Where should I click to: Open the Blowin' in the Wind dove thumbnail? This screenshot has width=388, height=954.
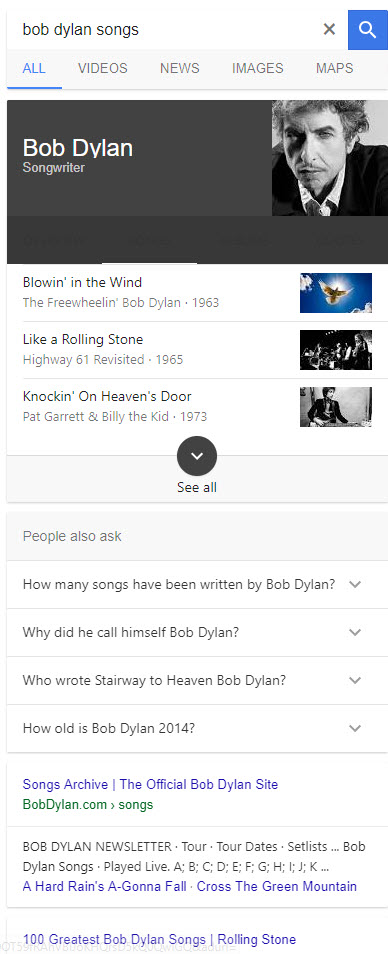[x=336, y=293]
